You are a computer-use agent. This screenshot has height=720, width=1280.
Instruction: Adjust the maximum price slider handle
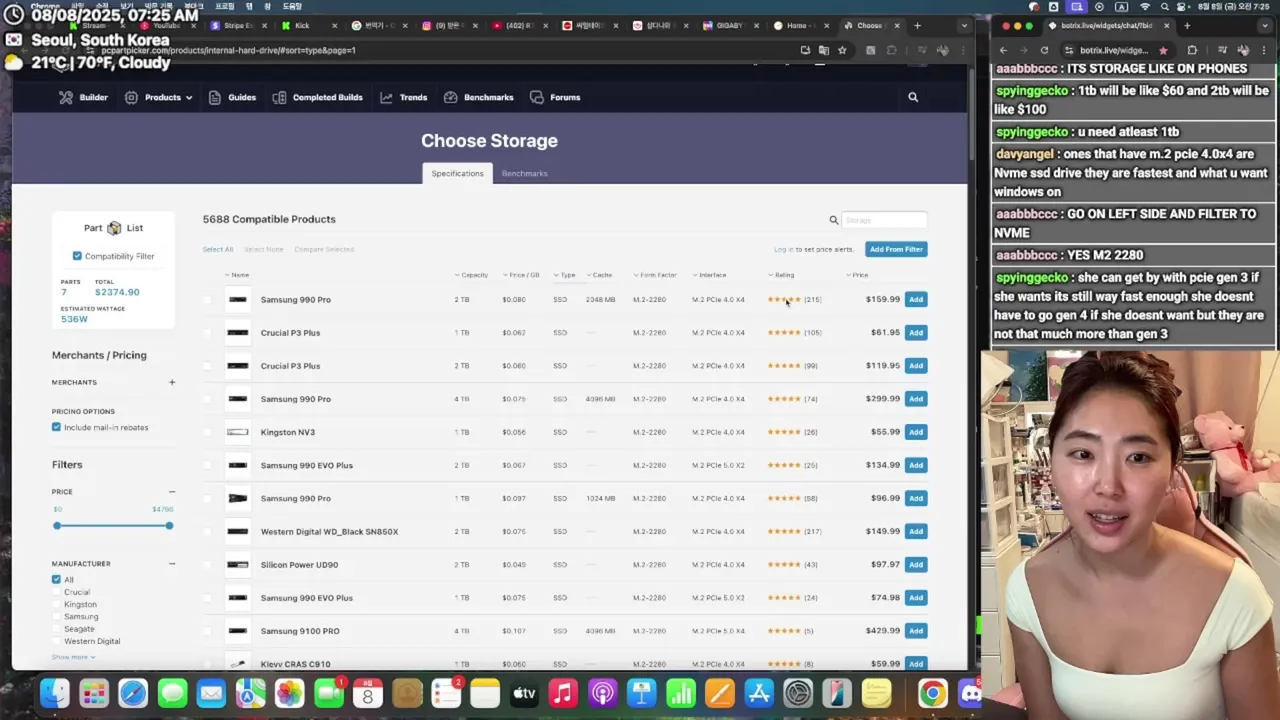pyautogui.click(x=169, y=526)
